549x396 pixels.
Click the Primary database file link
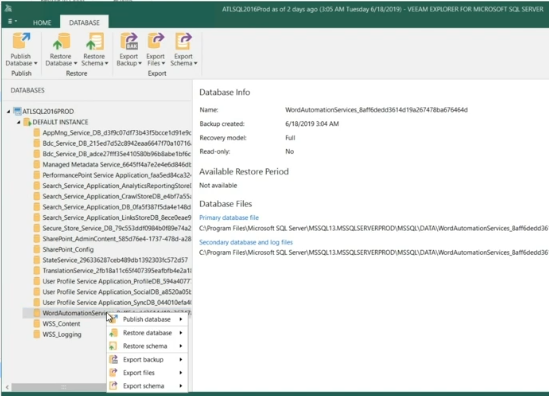229,217
